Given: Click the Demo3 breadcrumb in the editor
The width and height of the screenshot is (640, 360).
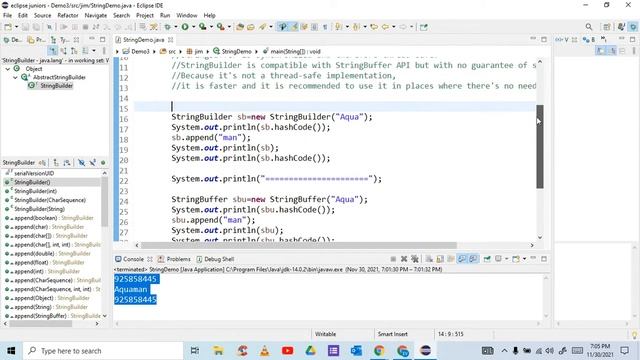Looking at the screenshot, I should coord(136,51).
